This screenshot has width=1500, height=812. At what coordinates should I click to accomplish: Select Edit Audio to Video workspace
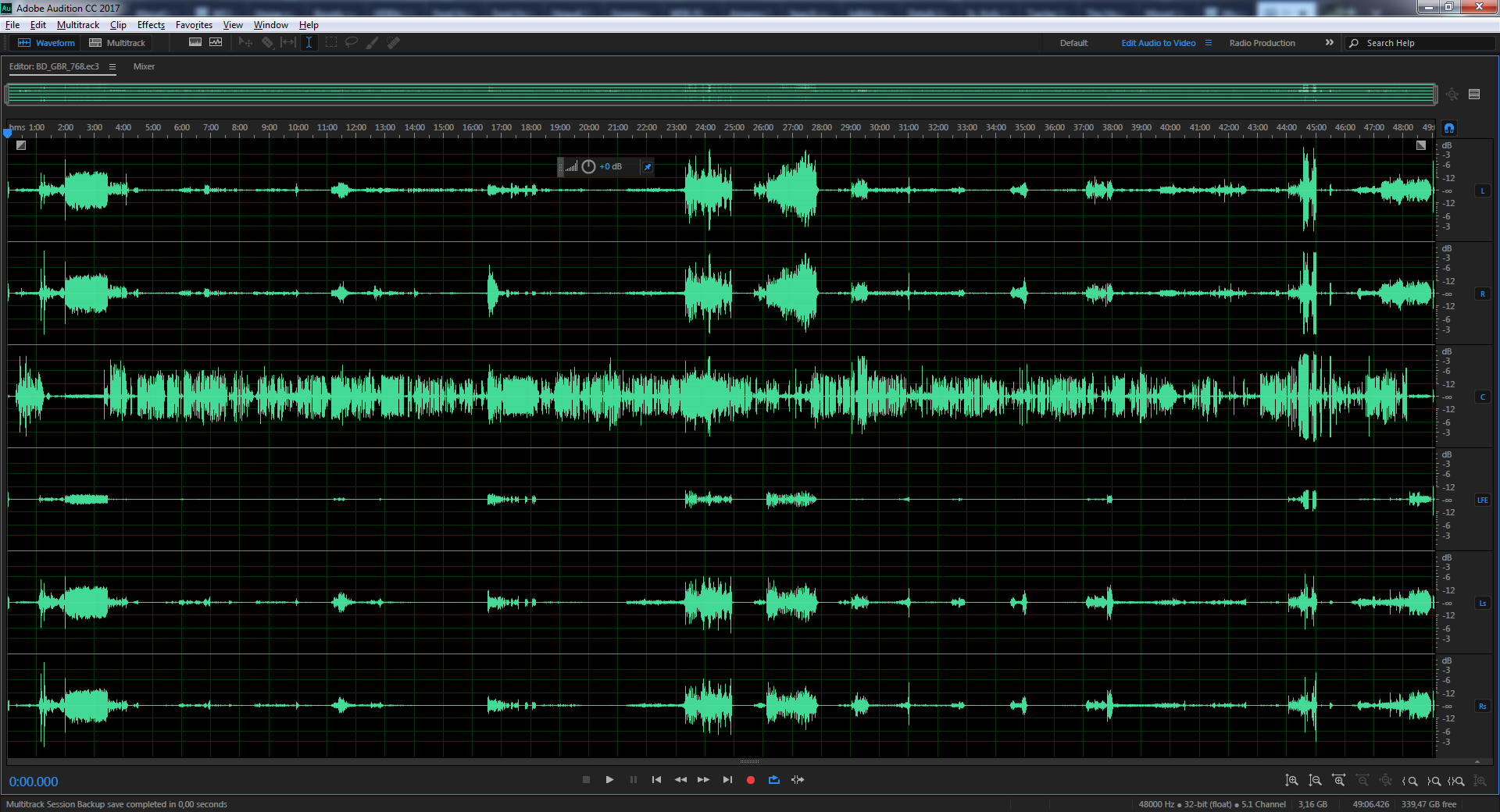[1158, 43]
